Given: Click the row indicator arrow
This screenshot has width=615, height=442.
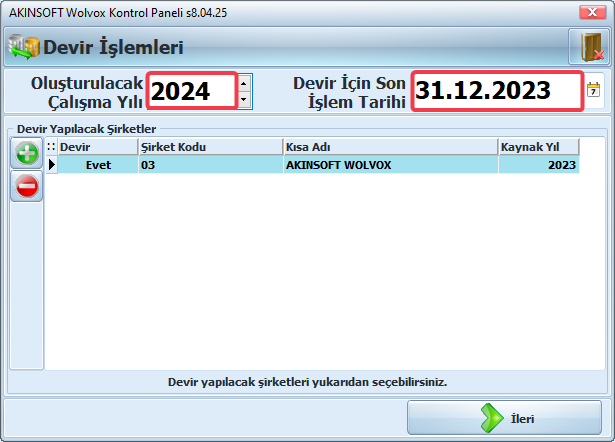Looking at the screenshot, I should pyautogui.click(x=51, y=165).
